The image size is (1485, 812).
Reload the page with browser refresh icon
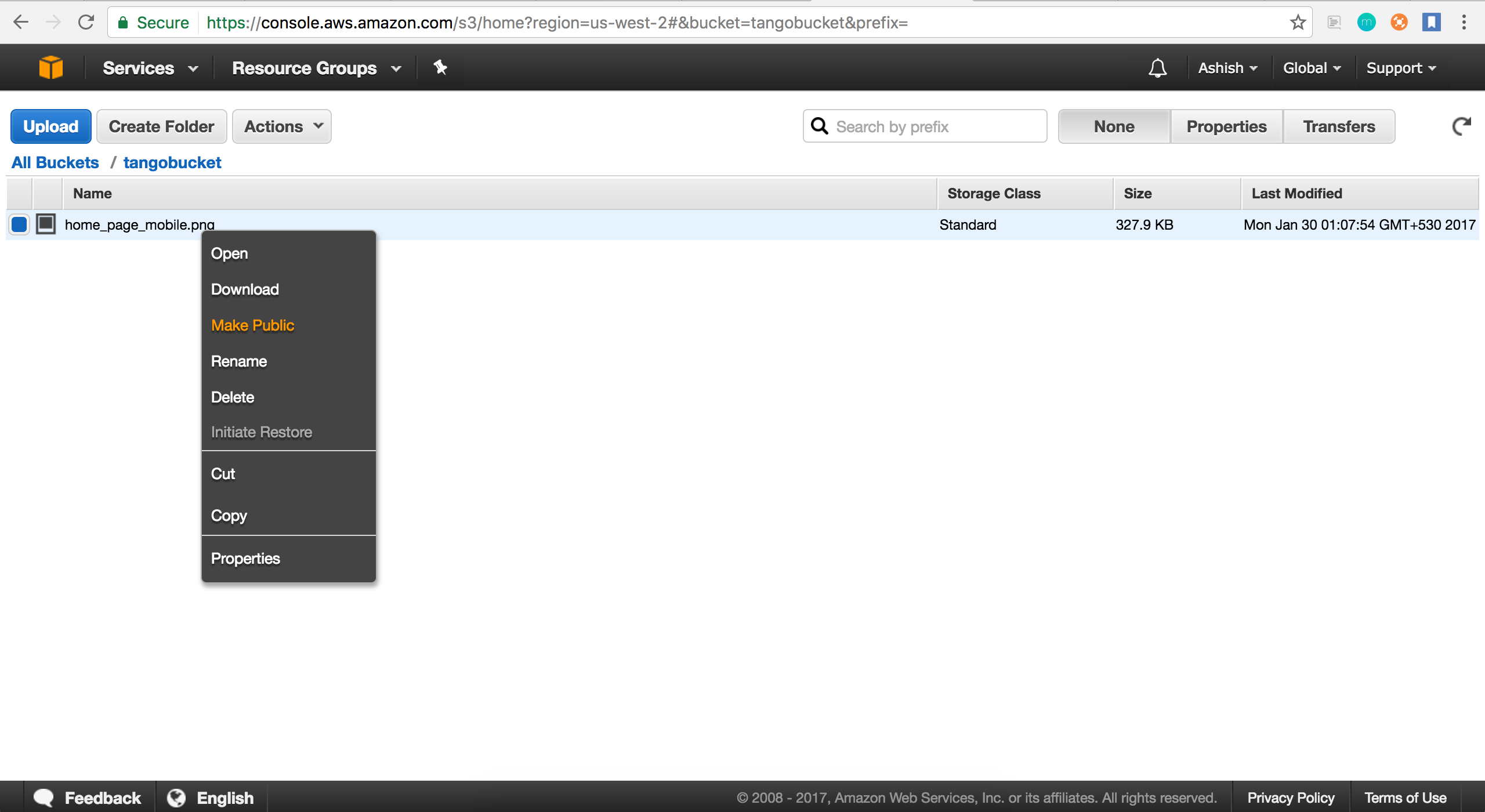point(86,23)
